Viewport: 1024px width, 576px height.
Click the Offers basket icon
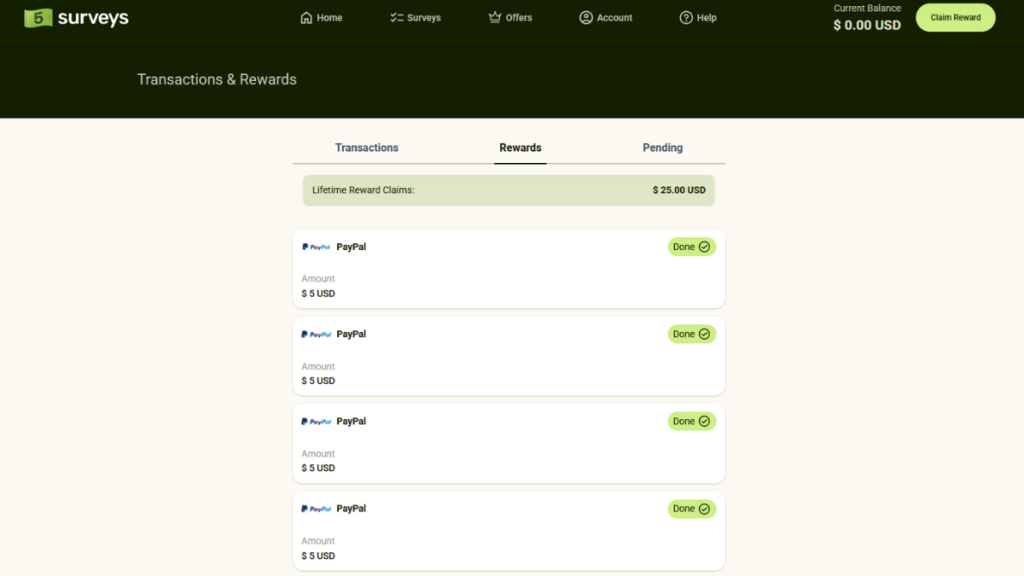click(x=494, y=18)
